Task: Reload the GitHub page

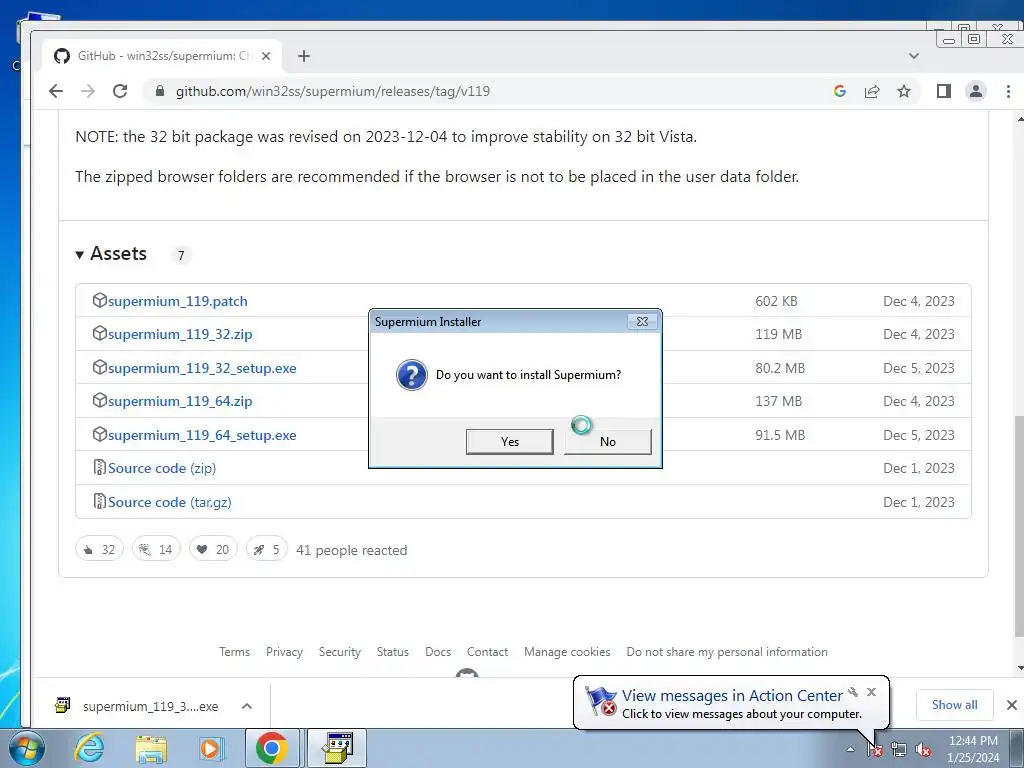Action: pyautogui.click(x=120, y=91)
